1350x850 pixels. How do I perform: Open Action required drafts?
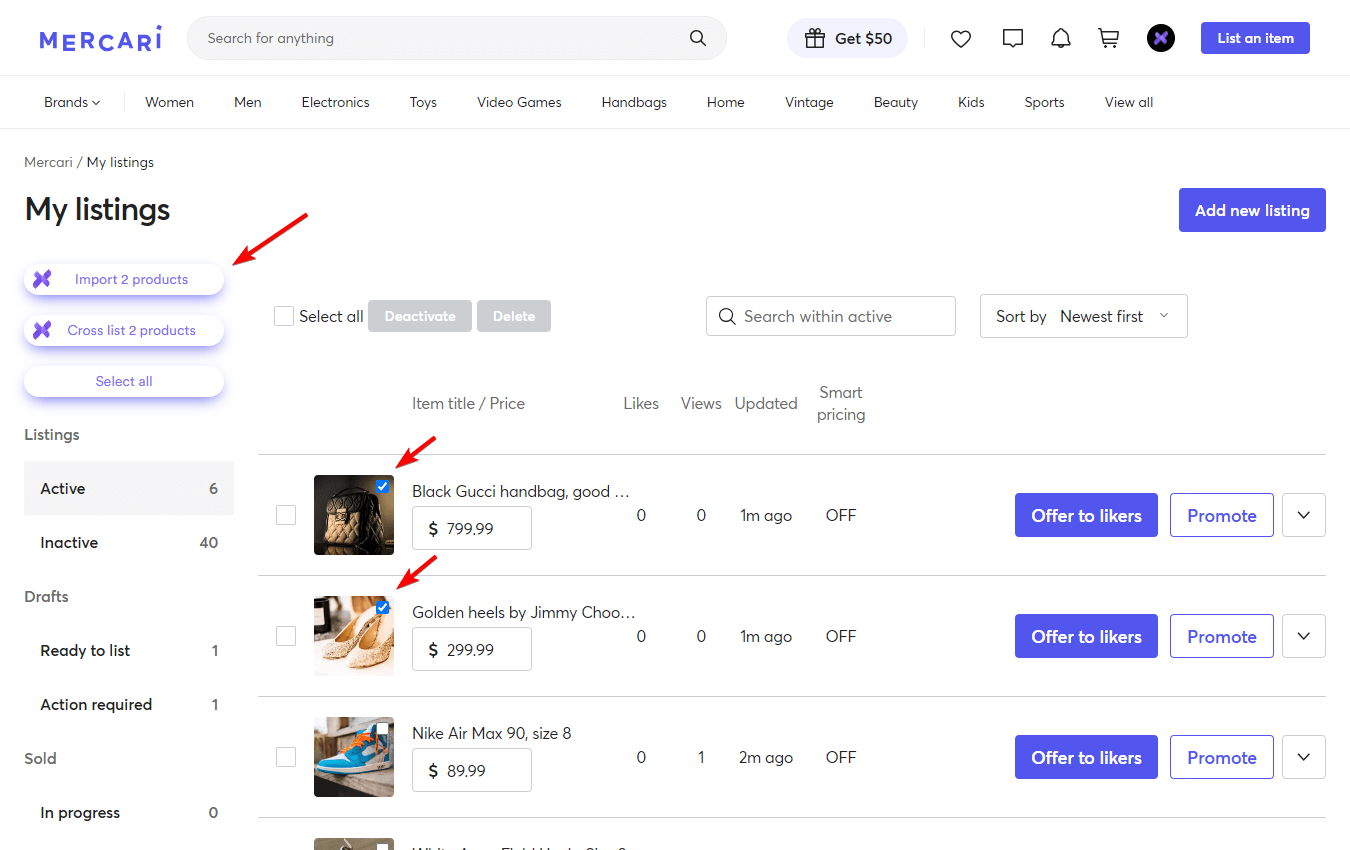click(129, 704)
